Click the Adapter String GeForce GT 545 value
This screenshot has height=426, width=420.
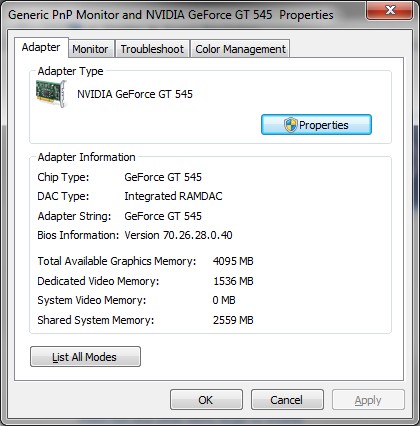163,216
